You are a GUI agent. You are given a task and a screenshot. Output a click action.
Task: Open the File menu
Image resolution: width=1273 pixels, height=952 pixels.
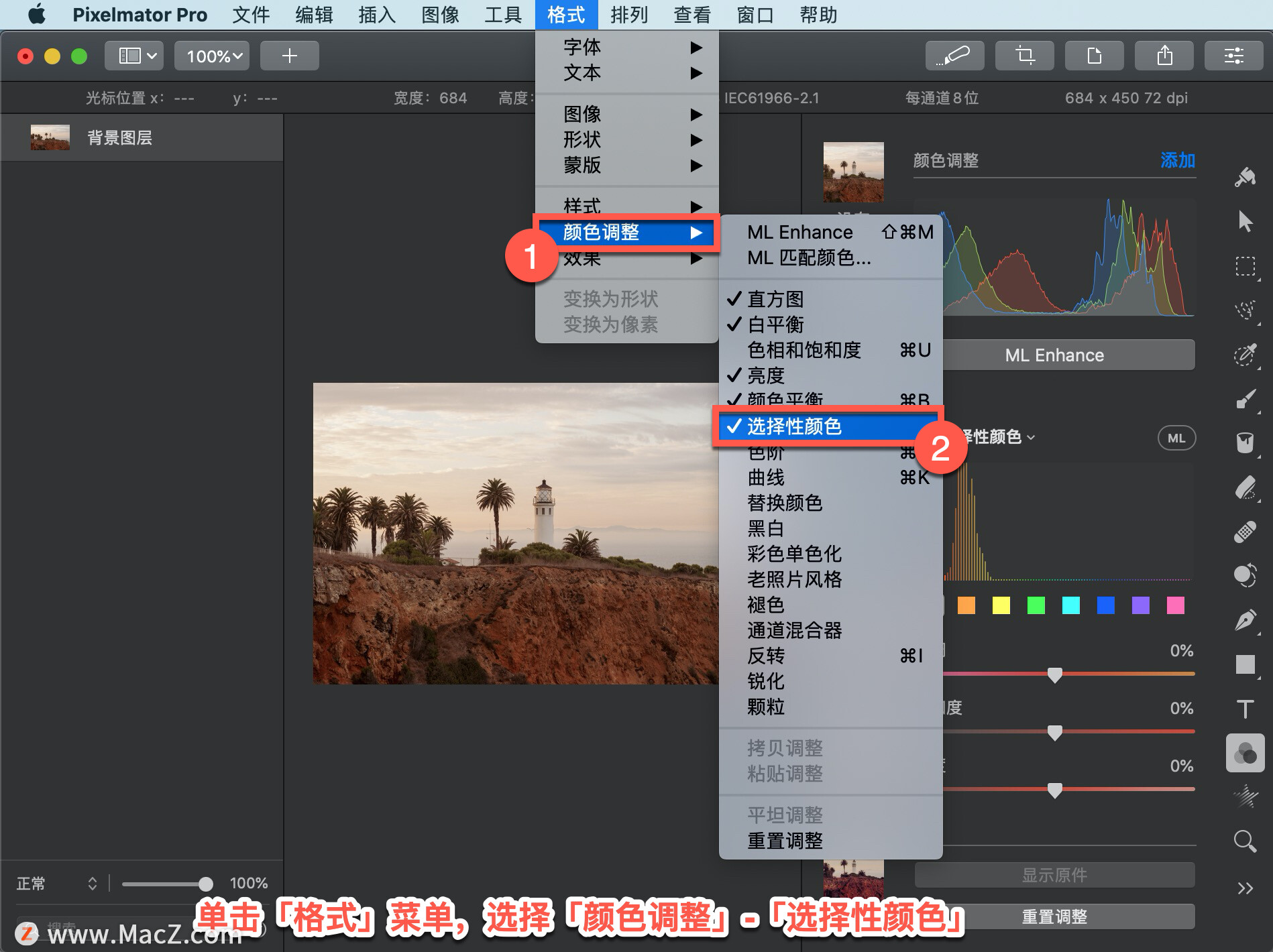click(x=251, y=15)
